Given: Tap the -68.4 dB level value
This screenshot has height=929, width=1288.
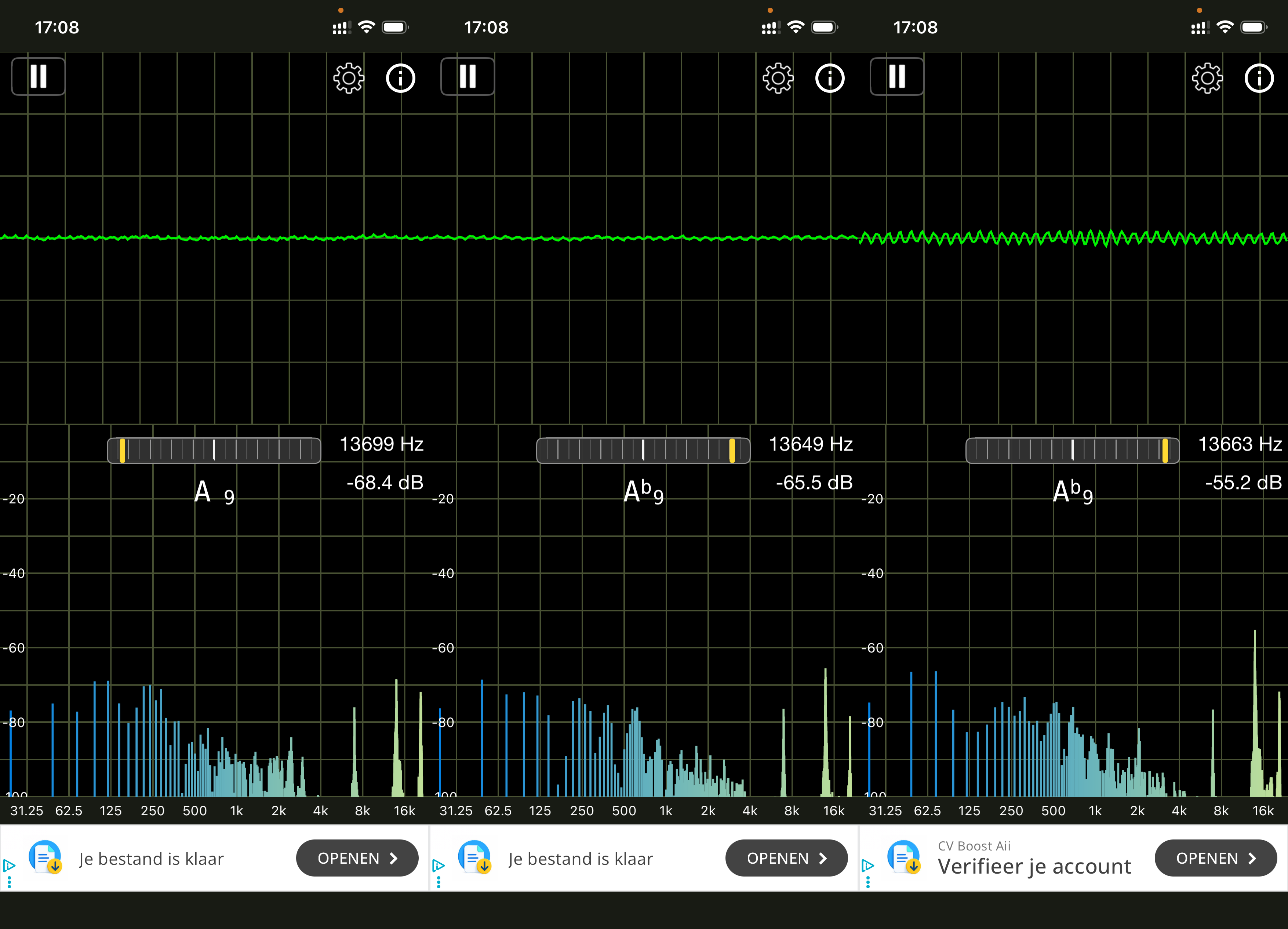Looking at the screenshot, I should pos(385,483).
